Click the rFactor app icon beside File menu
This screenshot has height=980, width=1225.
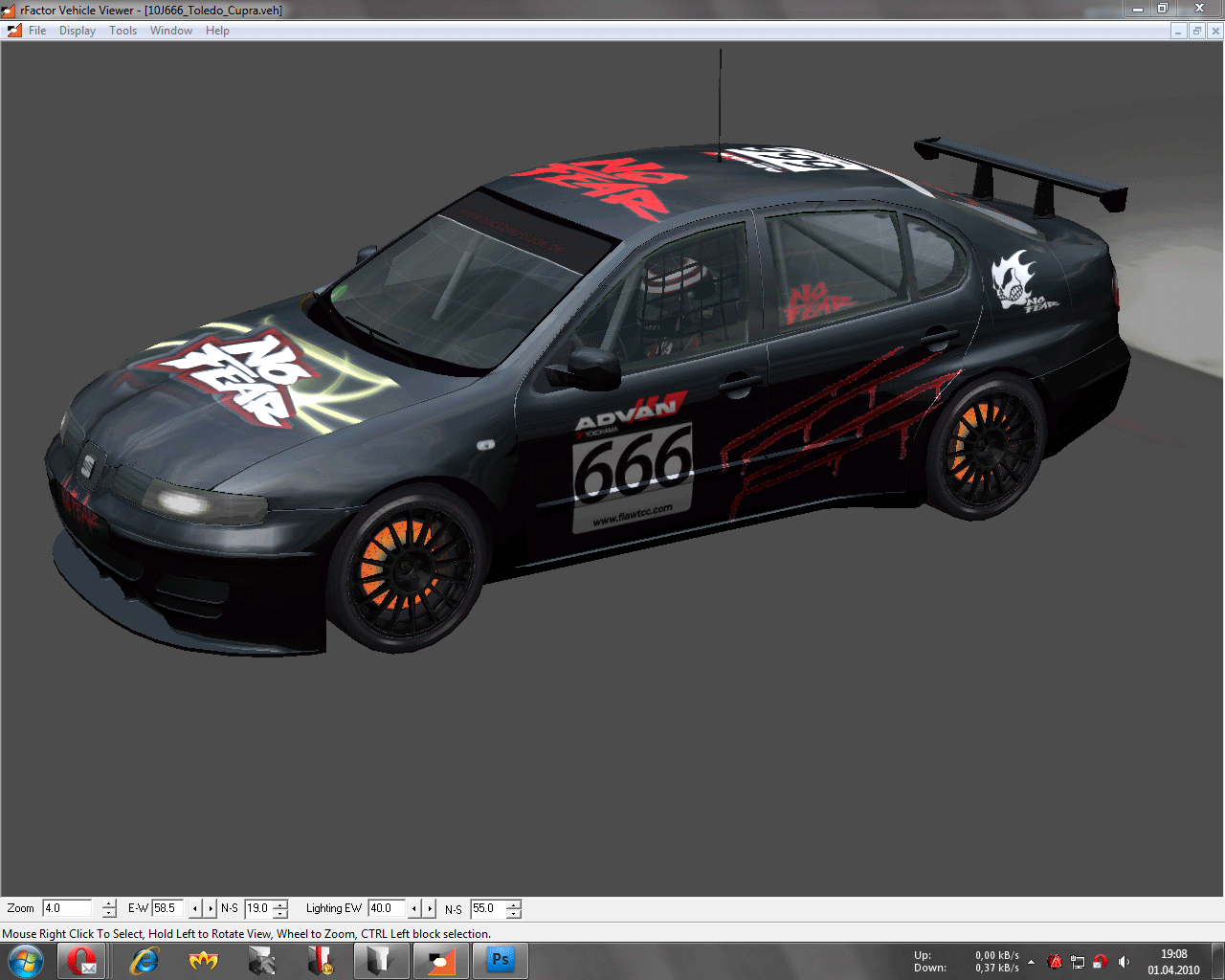coord(13,31)
